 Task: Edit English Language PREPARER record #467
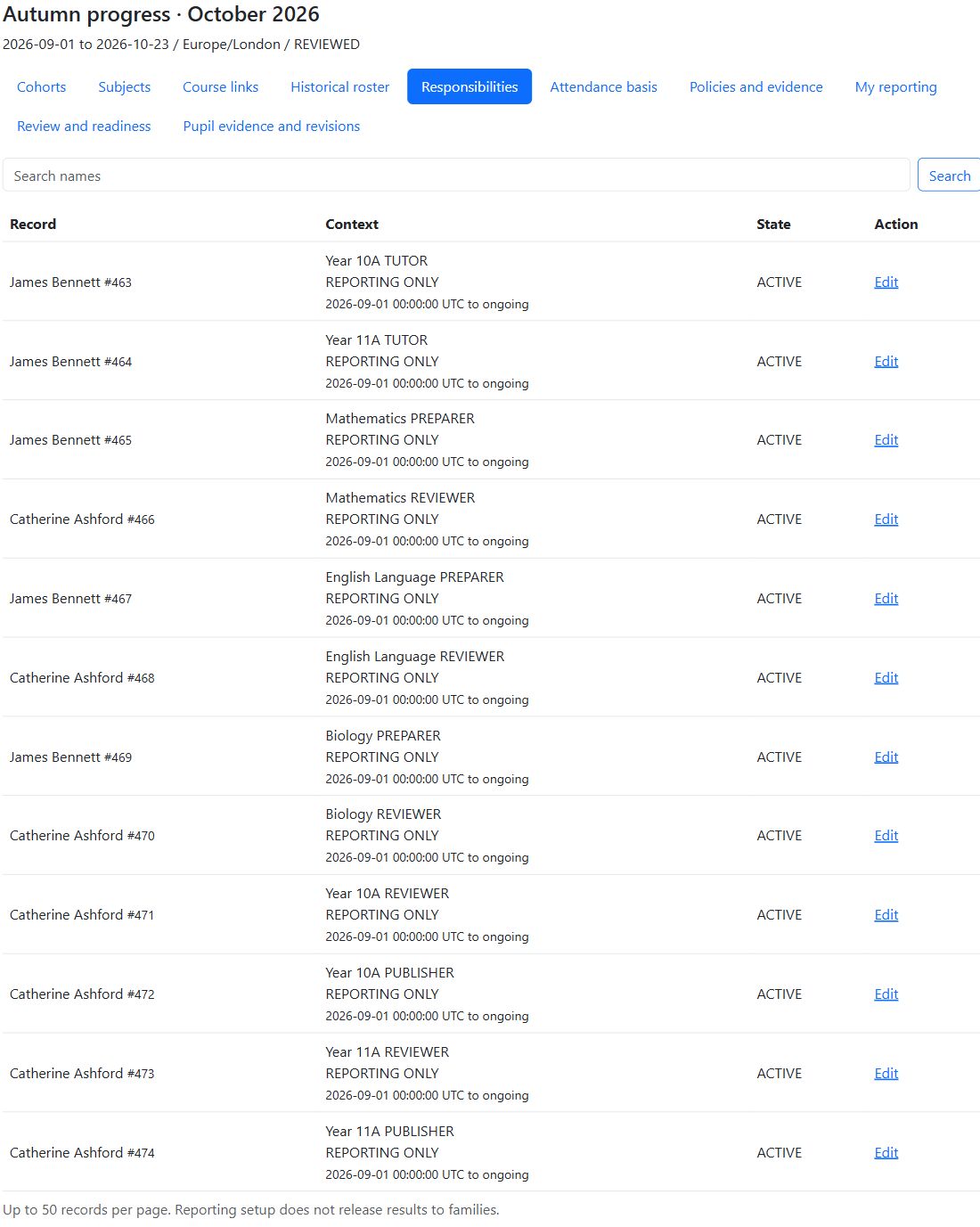tap(886, 598)
